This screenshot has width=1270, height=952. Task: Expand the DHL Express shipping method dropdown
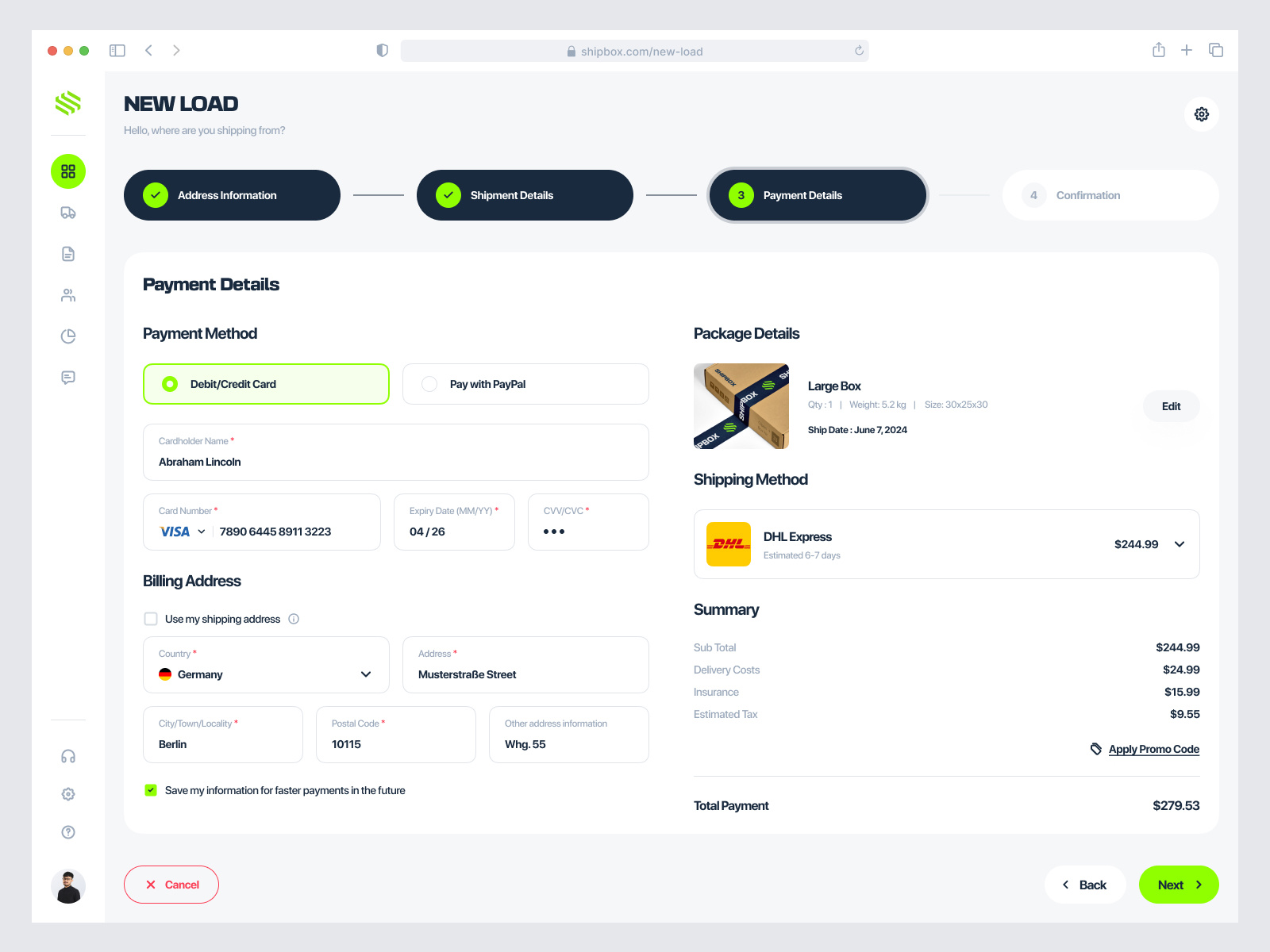pos(1180,544)
